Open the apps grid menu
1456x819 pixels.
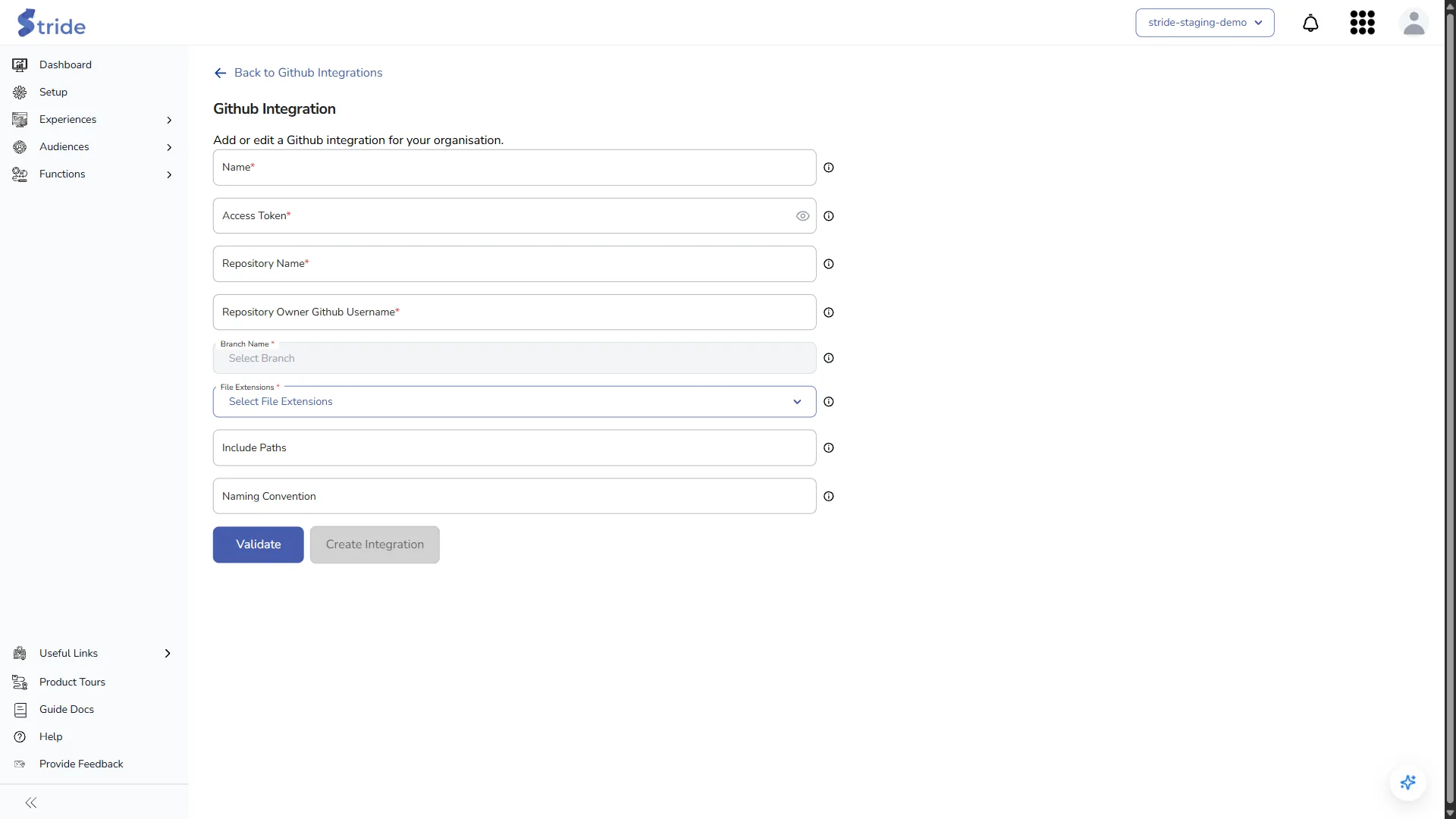pos(1363,23)
